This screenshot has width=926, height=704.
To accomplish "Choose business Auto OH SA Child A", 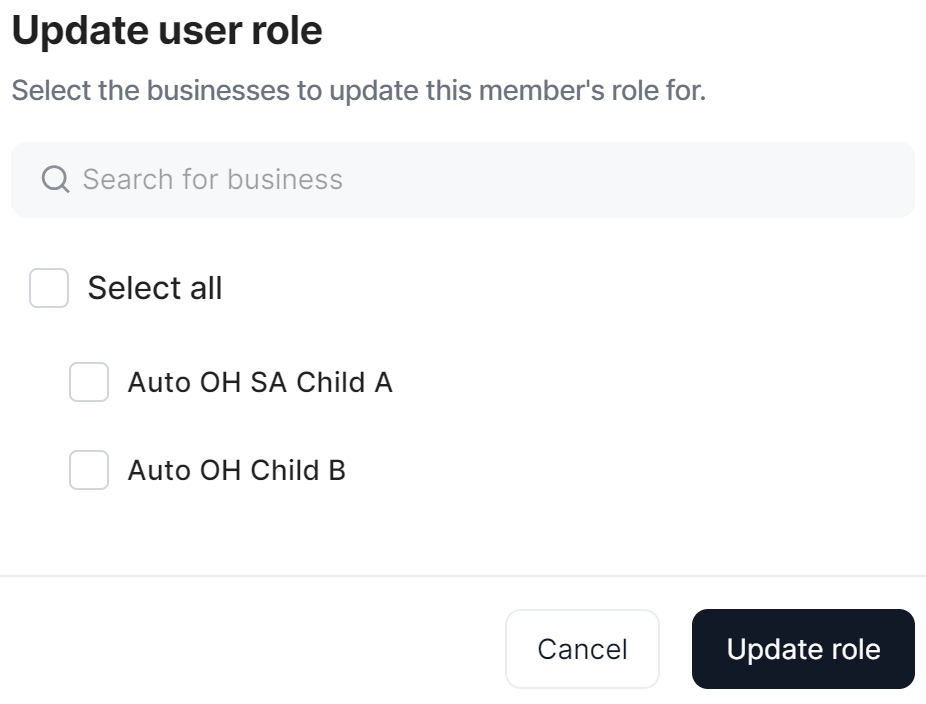I will click(x=89, y=382).
